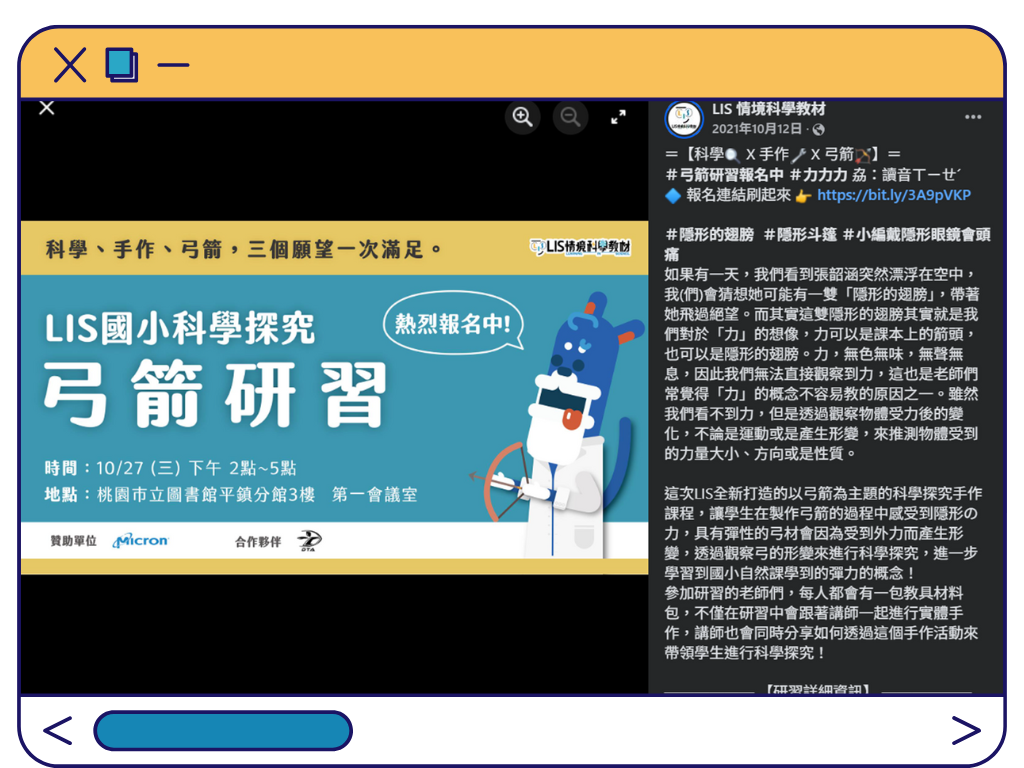Viewport: 1024px width, 768px height.
Task: Open hashtag #弓箭研習報名中
Action: [724, 174]
